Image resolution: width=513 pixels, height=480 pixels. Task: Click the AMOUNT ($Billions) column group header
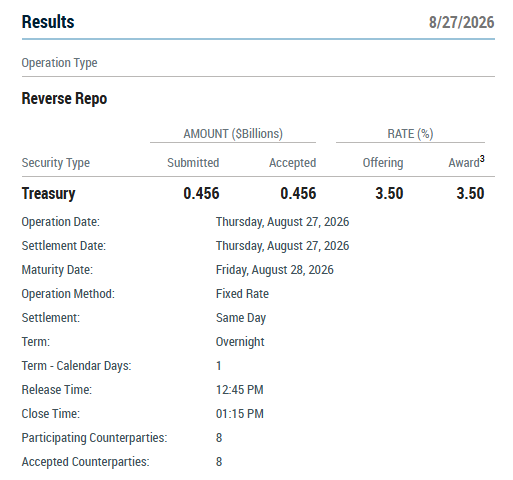point(233,134)
